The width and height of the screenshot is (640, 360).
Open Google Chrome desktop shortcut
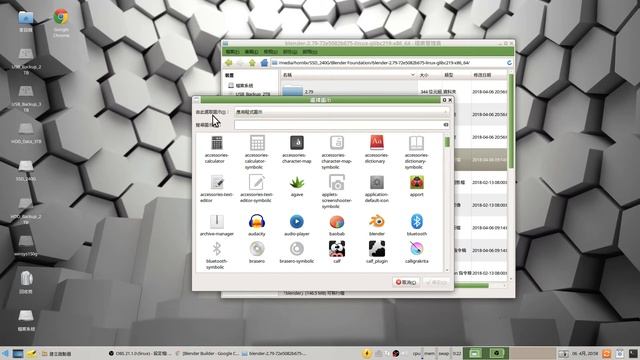coord(61,22)
